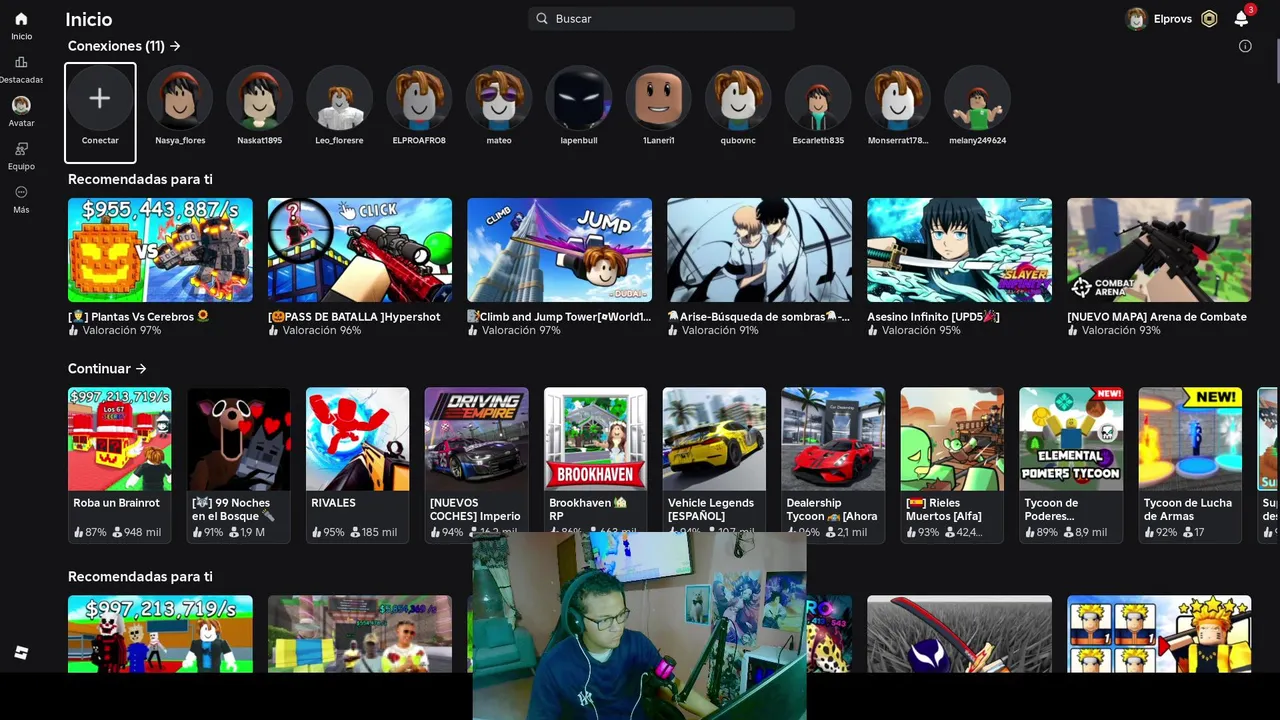This screenshot has height=720, width=1280.
Task: Open Vehicle Legends game card
Action: tap(714, 465)
